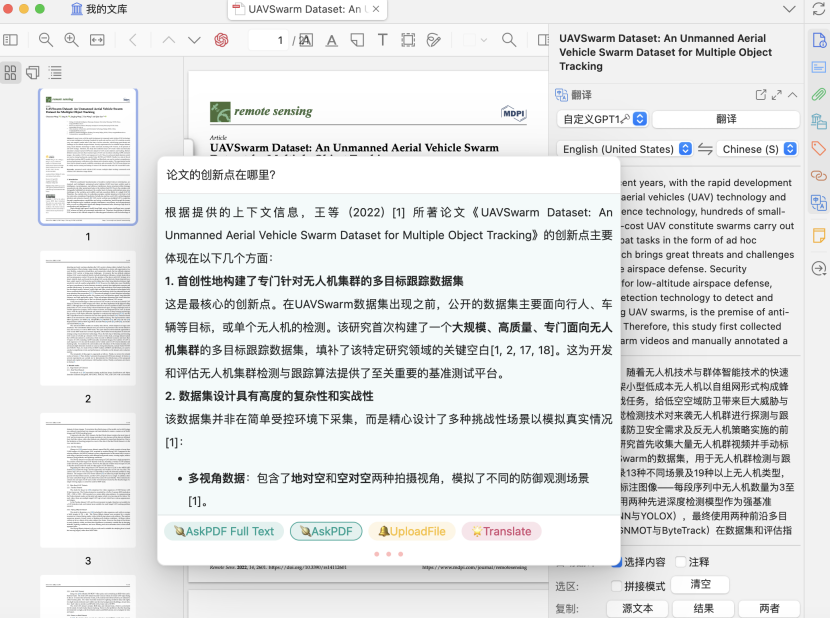Enable the 注释 checkbox
Viewport: 830px width, 618px height.
coord(681,562)
